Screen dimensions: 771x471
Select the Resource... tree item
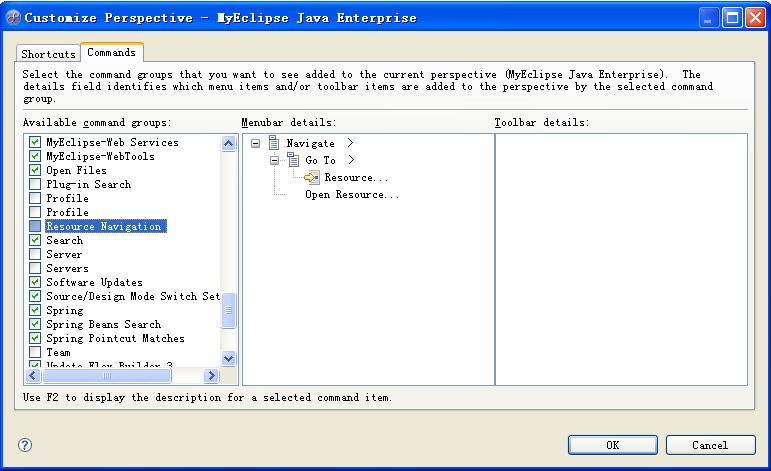[356, 177]
